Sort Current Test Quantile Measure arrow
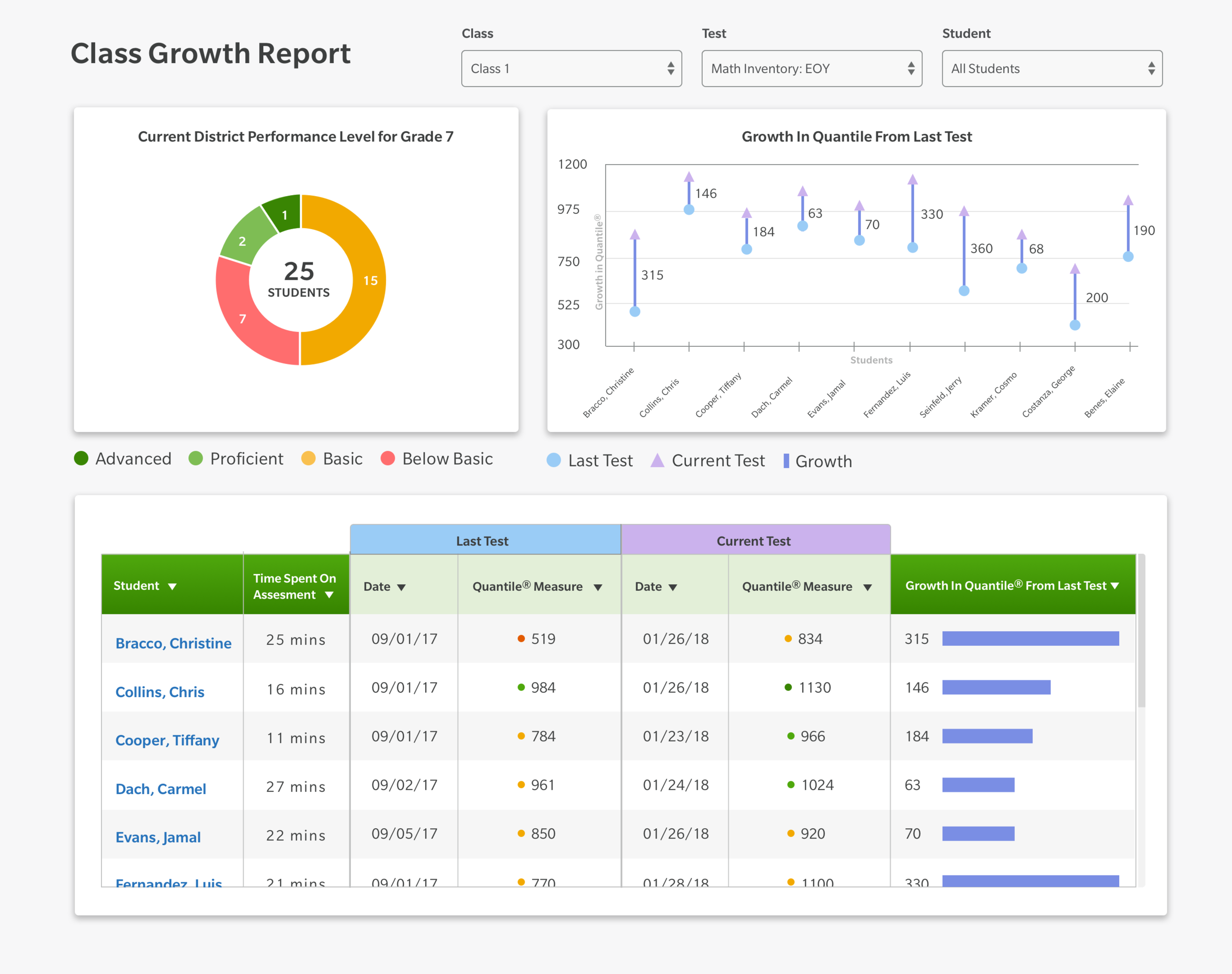1232x974 pixels. (867, 587)
